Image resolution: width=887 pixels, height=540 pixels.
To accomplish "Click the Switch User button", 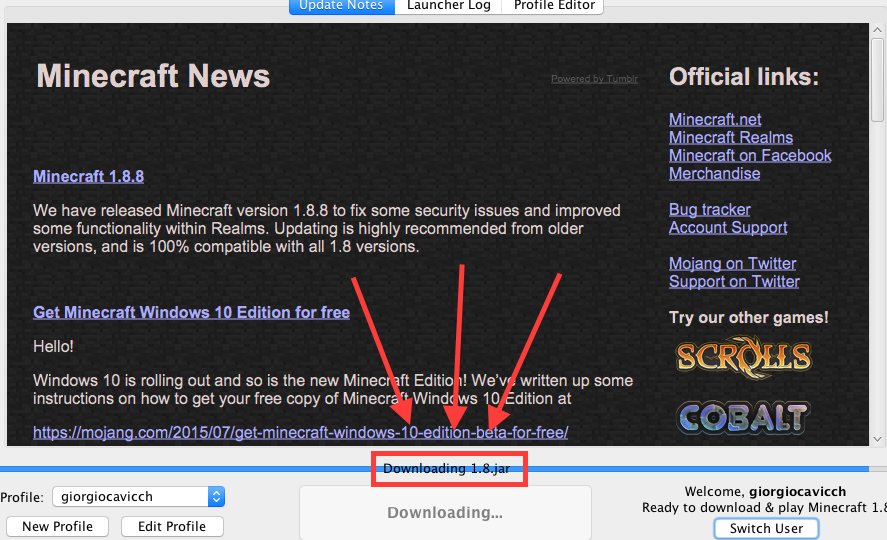I will 766,528.
